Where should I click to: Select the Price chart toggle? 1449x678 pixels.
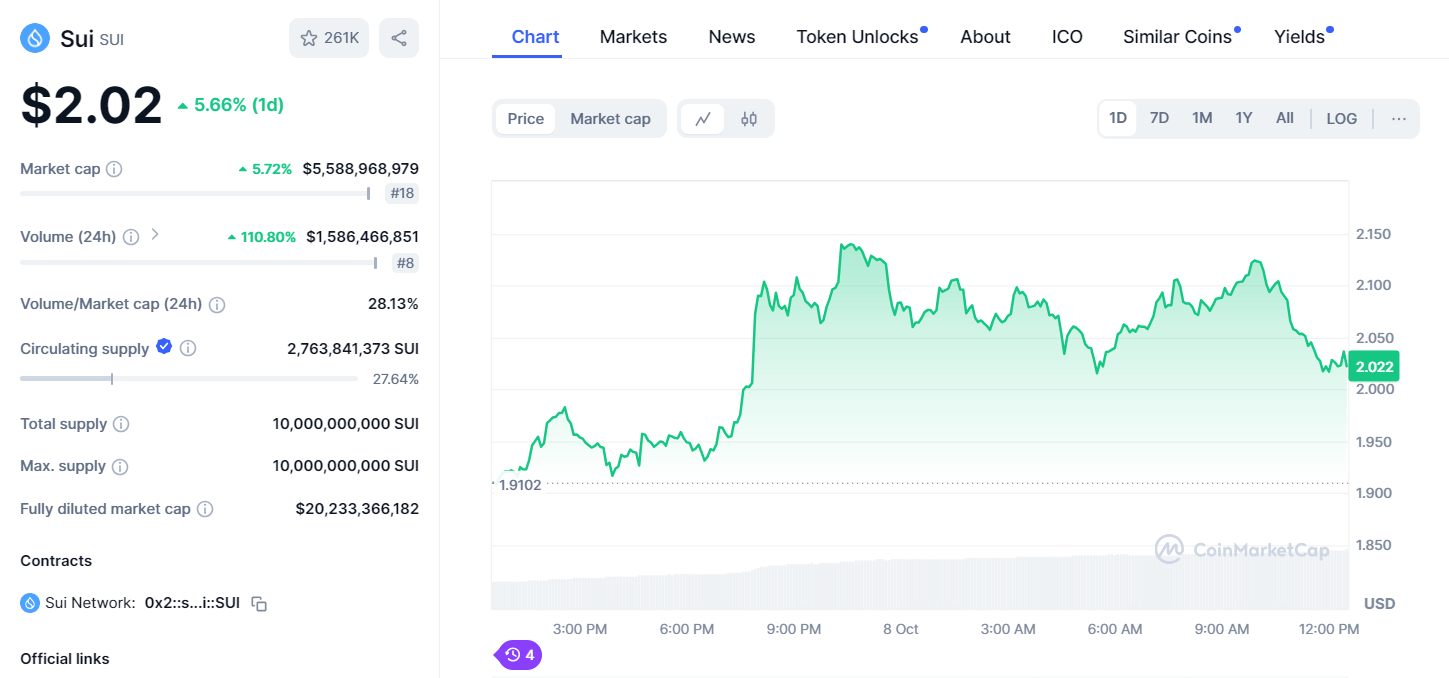click(x=525, y=119)
